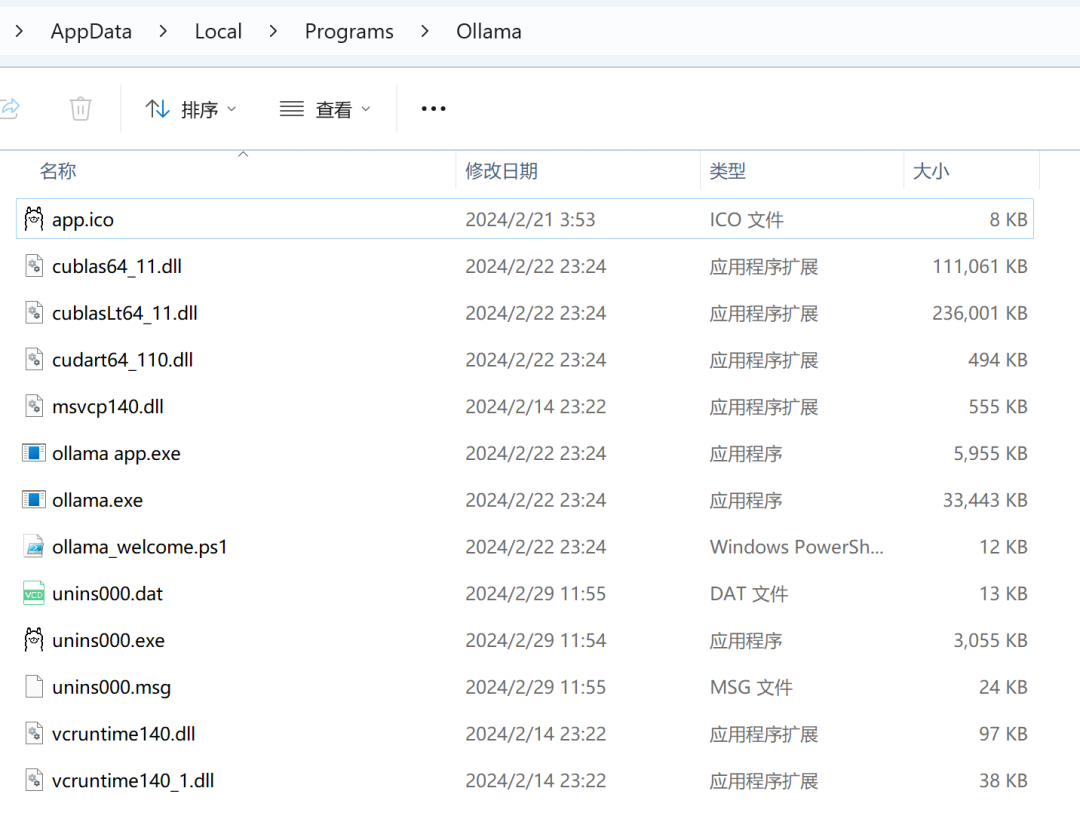Navigate to Programs in breadcrumb
Image resolution: width=1080 pixels, height=831 pixels.
coord(349,32)
